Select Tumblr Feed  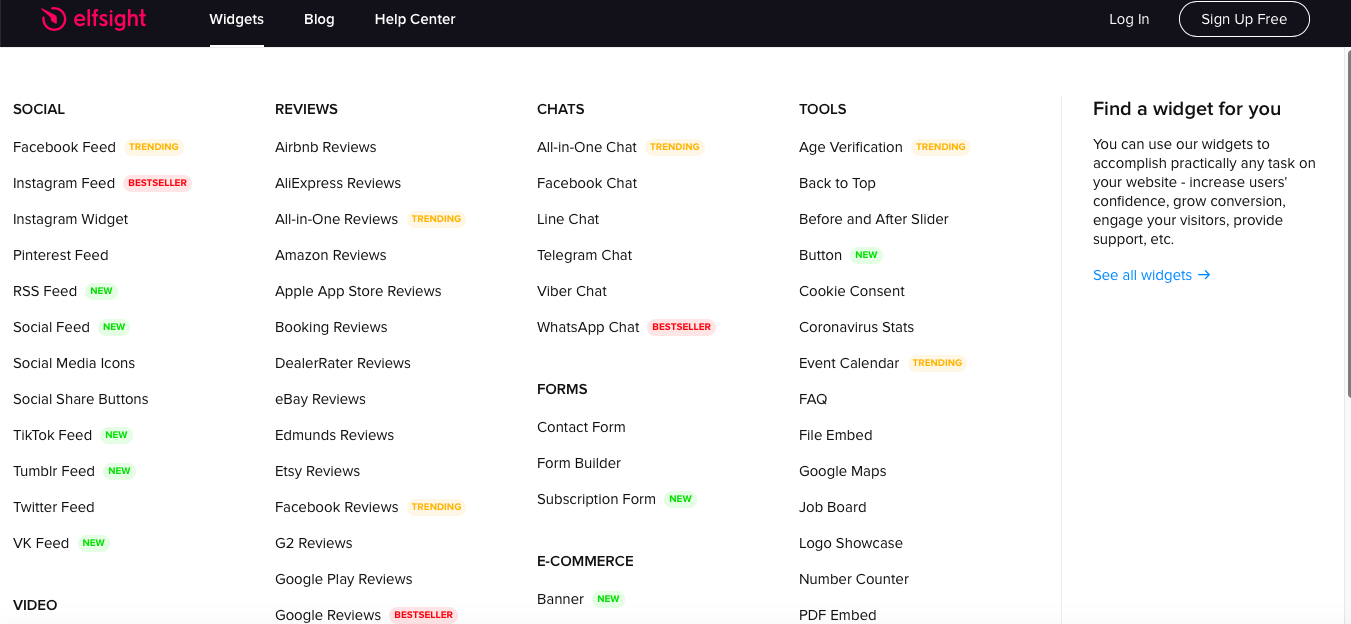pyautogui.click(x=54, y=471)
